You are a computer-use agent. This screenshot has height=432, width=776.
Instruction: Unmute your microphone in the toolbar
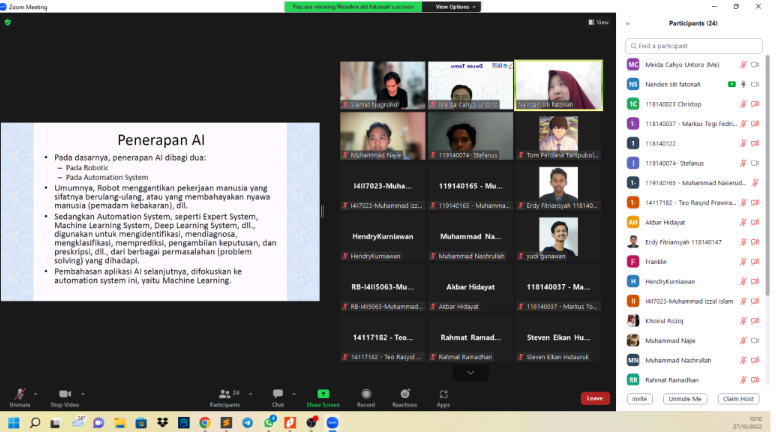(x=19, y=397)
